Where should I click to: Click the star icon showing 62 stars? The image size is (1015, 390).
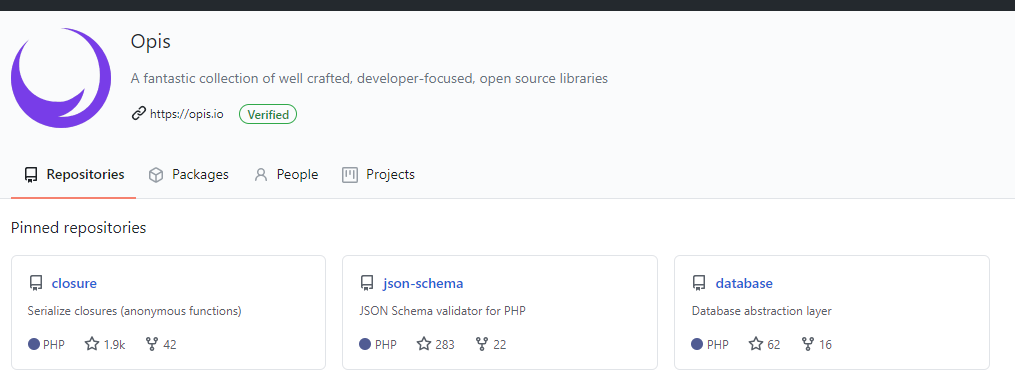(756, 344)
